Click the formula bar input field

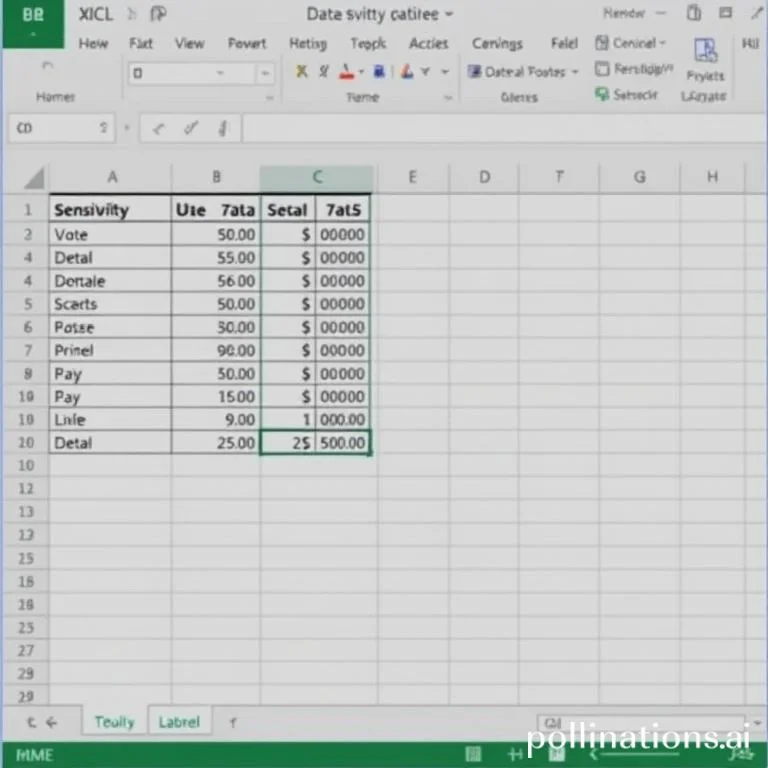point(500,129)
